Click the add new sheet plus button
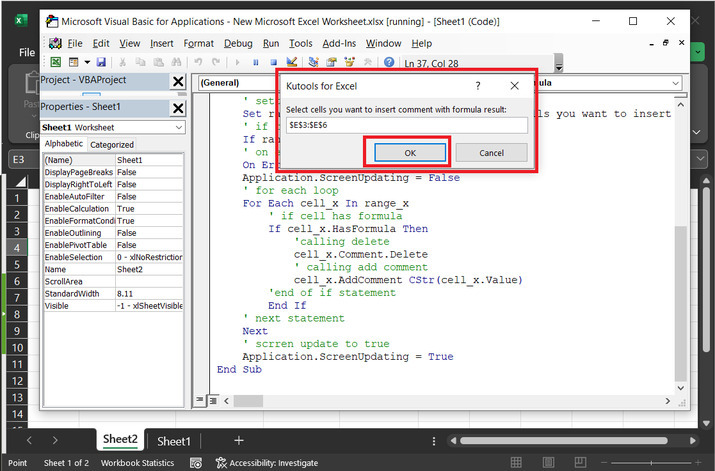The image size is (715, 471). coord(238,441)
